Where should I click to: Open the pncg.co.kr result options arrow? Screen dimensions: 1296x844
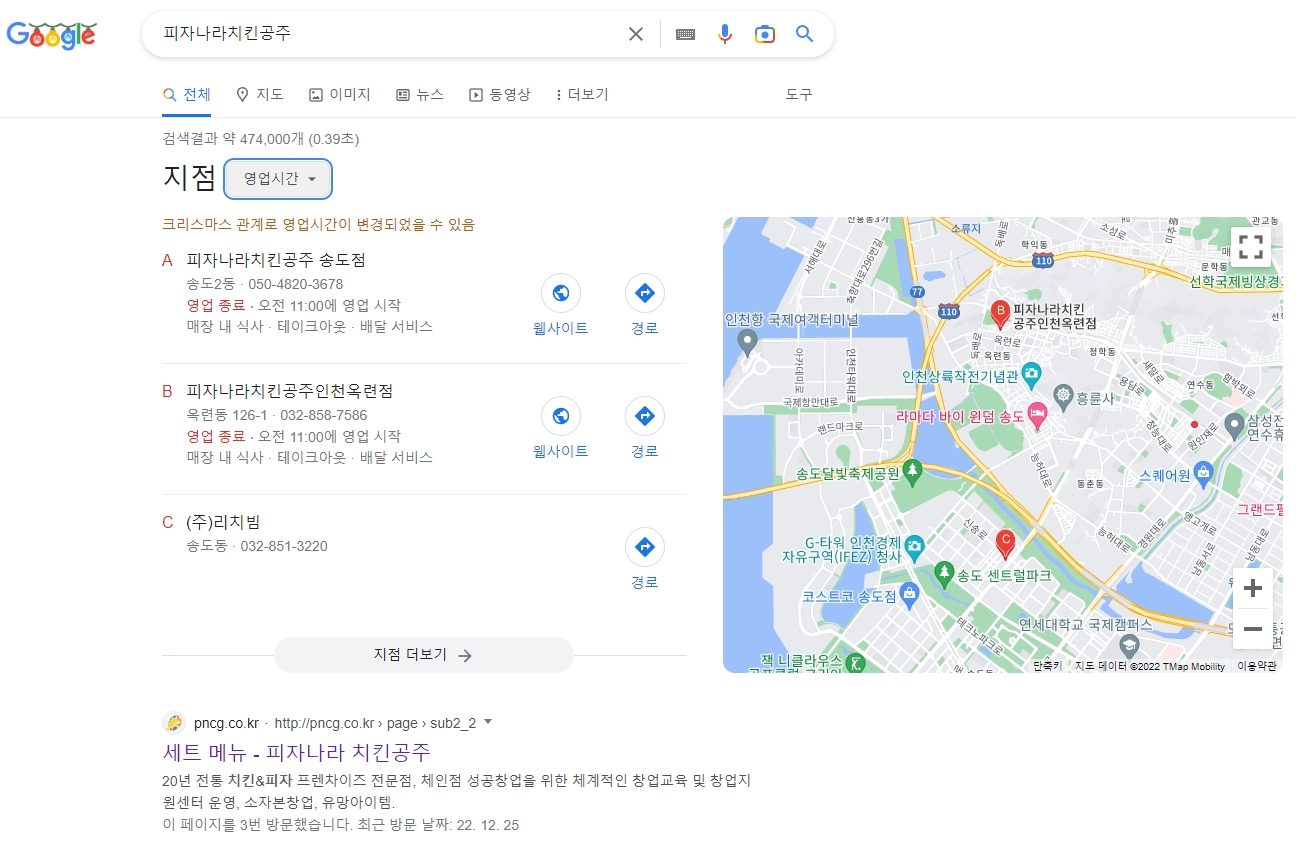tap(488, 722)
